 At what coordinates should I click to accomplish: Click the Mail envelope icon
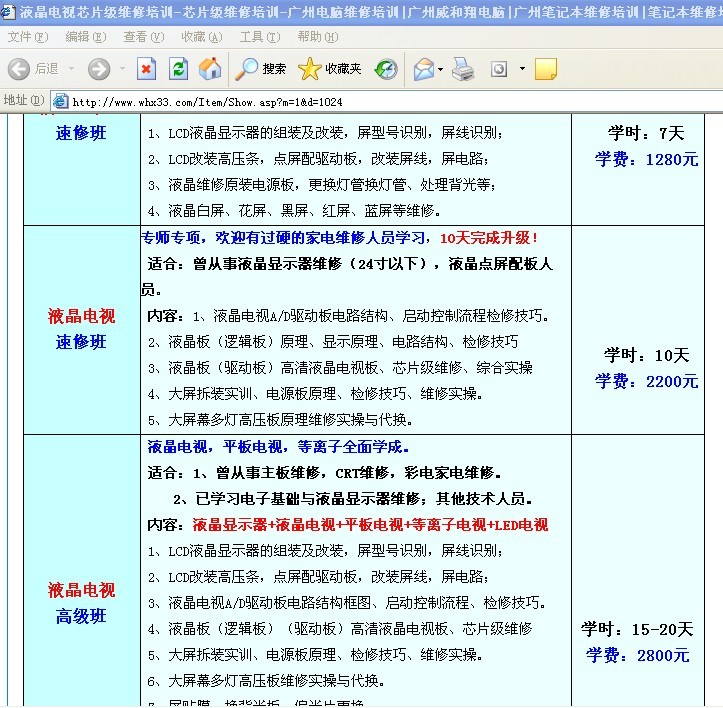tap(423, 69)
